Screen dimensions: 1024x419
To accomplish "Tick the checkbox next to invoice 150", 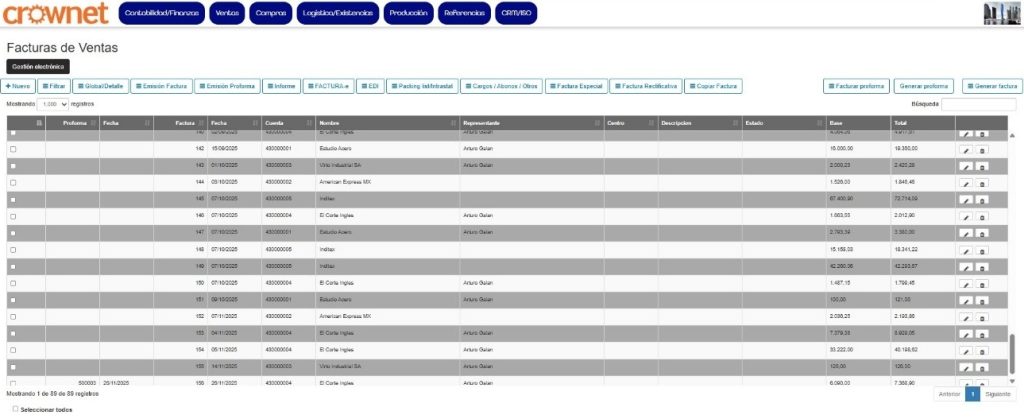I will tap(13, 284).
